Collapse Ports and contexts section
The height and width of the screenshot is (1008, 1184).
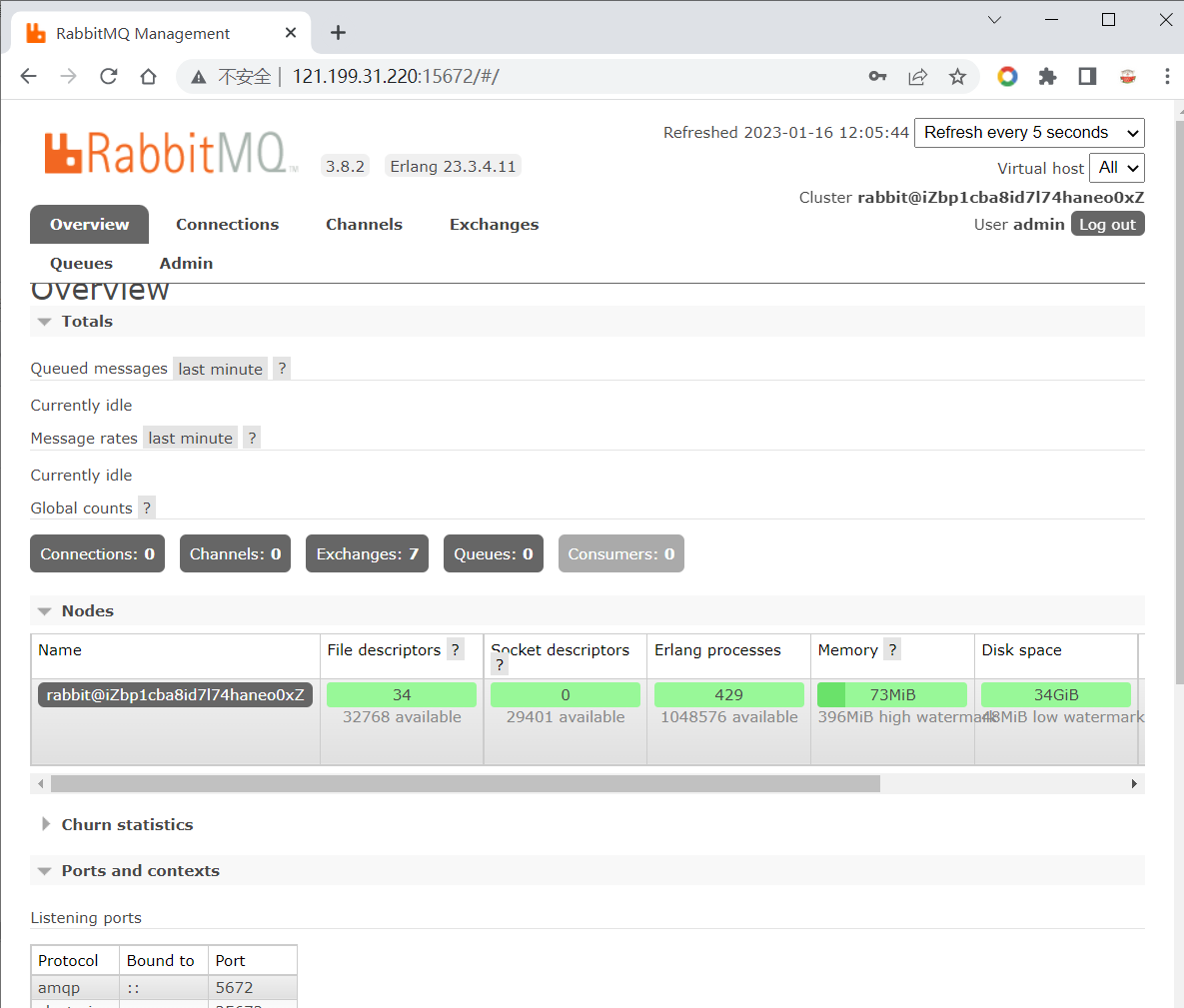128,870
